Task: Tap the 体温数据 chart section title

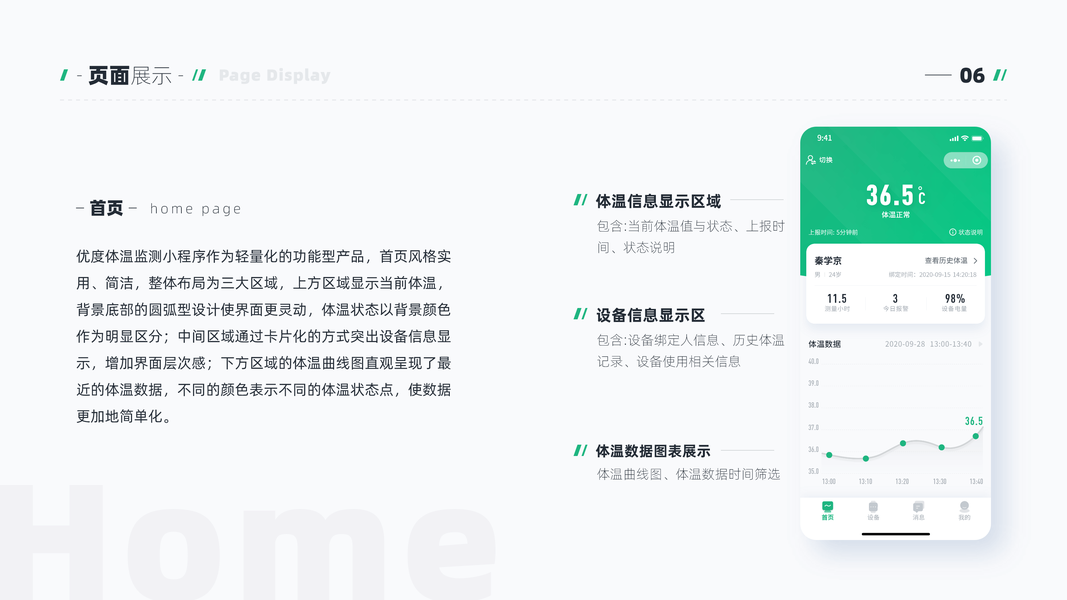Action: point(825,344)
